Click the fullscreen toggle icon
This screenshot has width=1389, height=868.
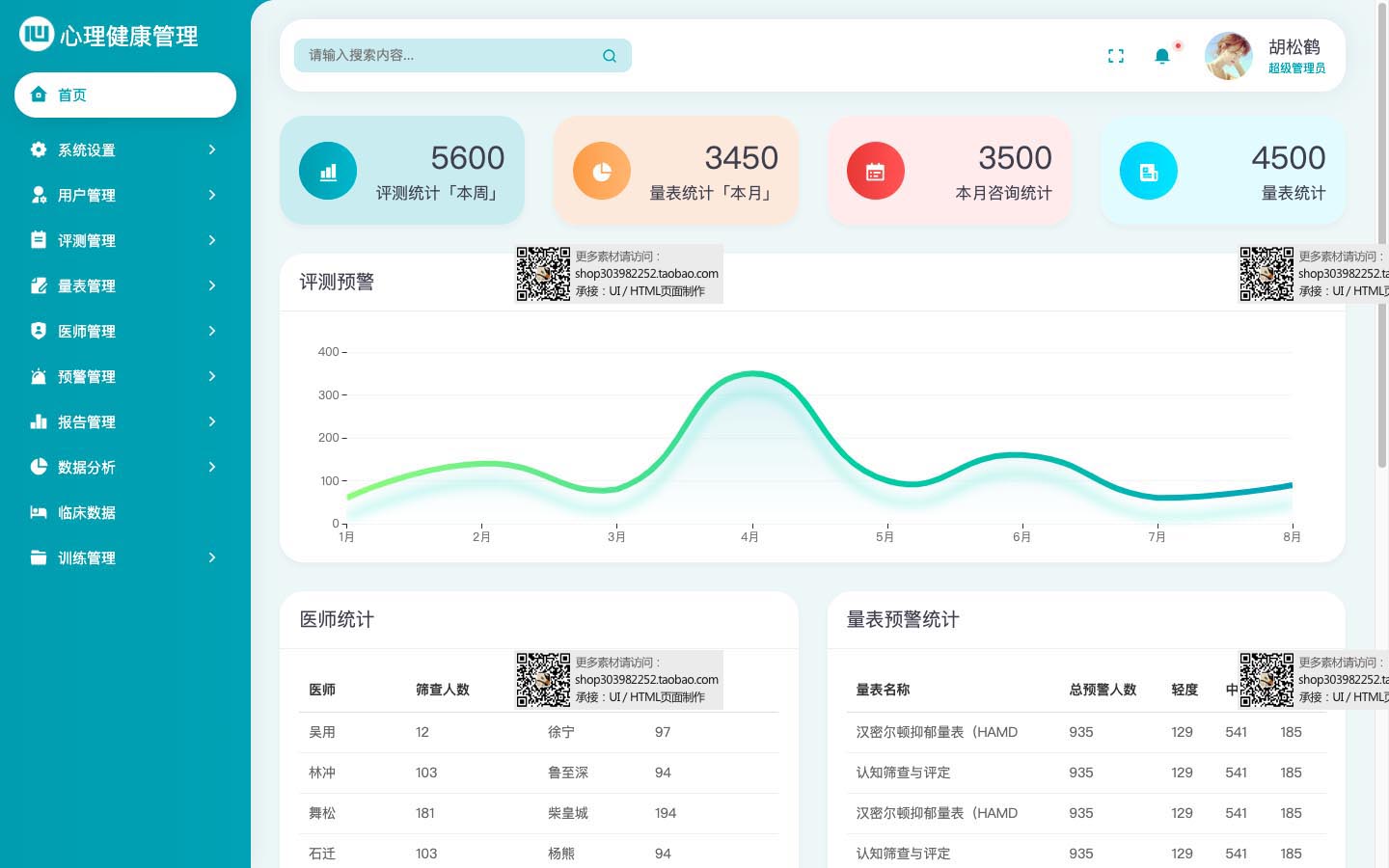pyautogui.click(x=1116, y=56)
